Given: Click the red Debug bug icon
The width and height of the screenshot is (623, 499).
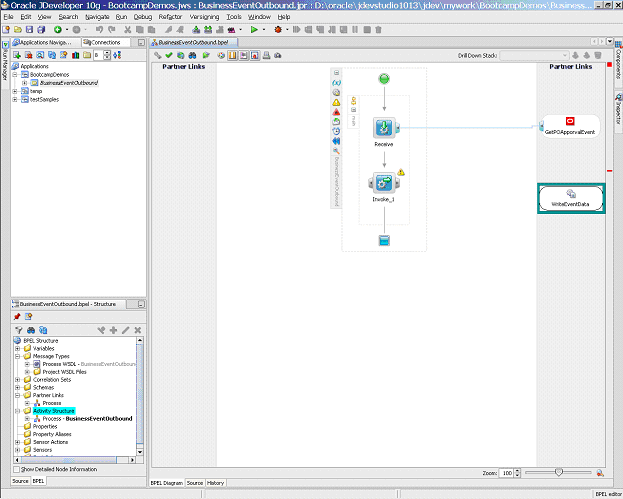Looking at the screenshot, I should [x=278, y=29].
